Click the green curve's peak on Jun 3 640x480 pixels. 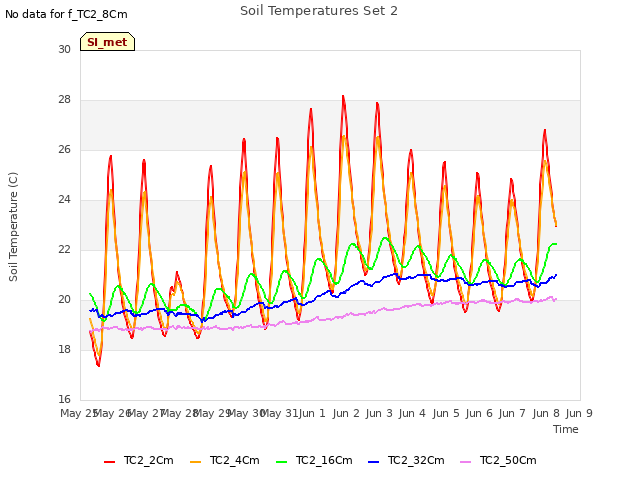pos(385,238)
